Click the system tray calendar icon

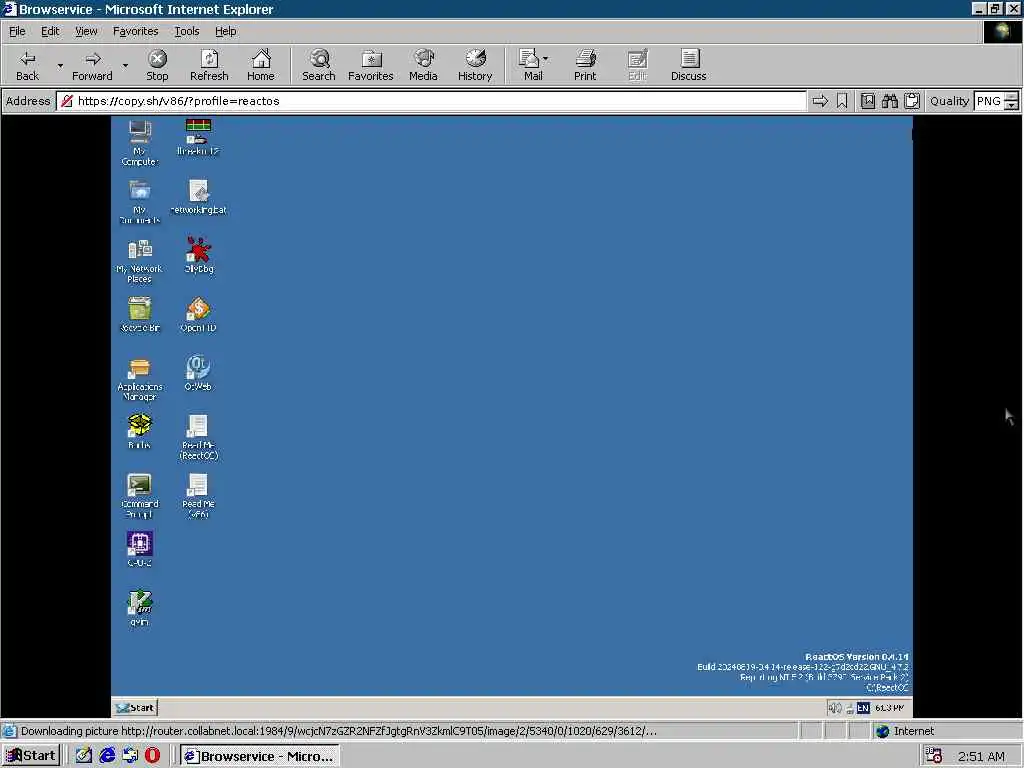pos(934,756)
